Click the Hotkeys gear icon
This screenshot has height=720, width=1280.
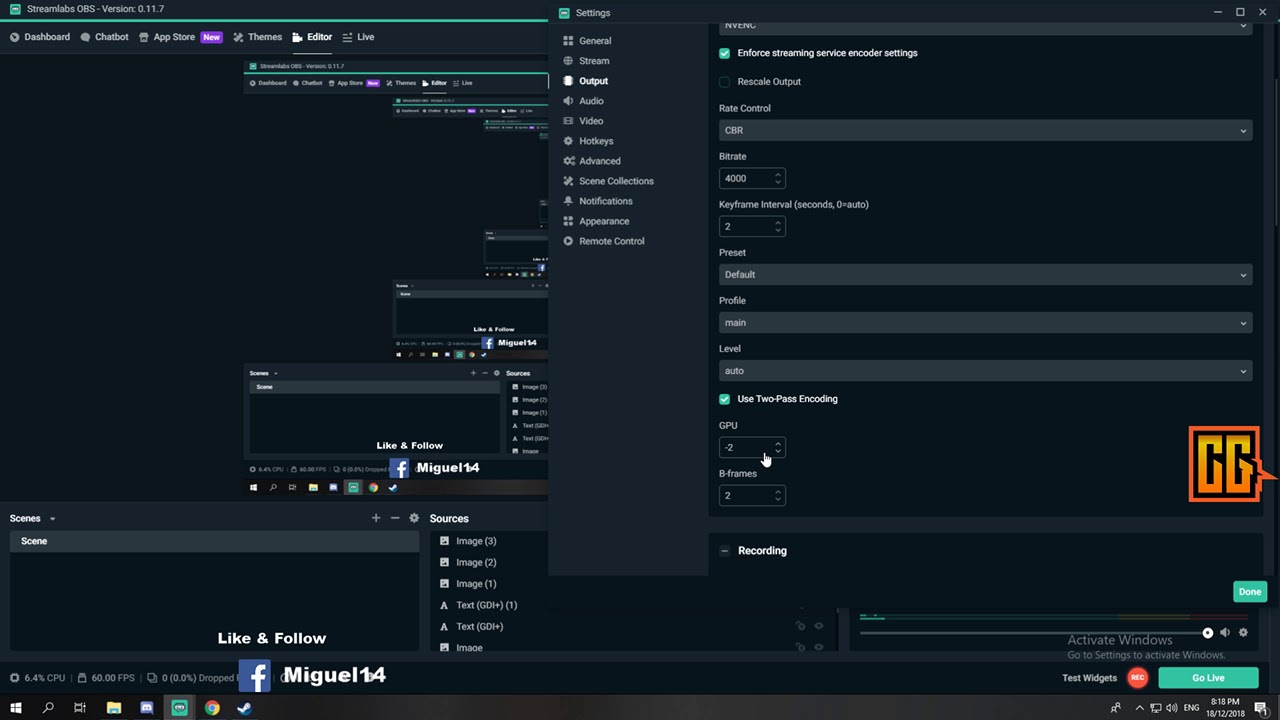568,141
